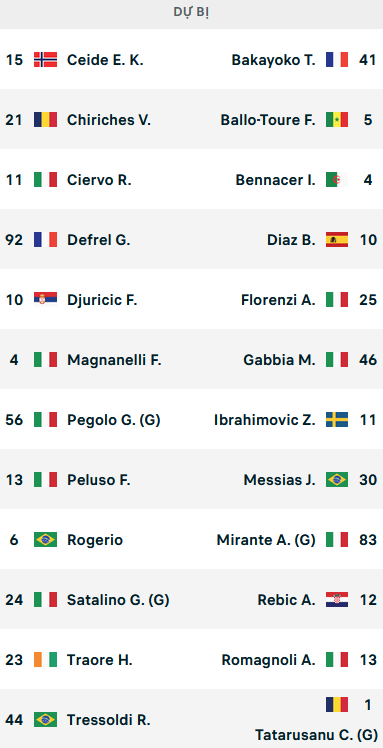Click the Romania flag above Tatarusanu C.
Image resolution: width=383 pixels, height=748 pixels.
(337, 705)
